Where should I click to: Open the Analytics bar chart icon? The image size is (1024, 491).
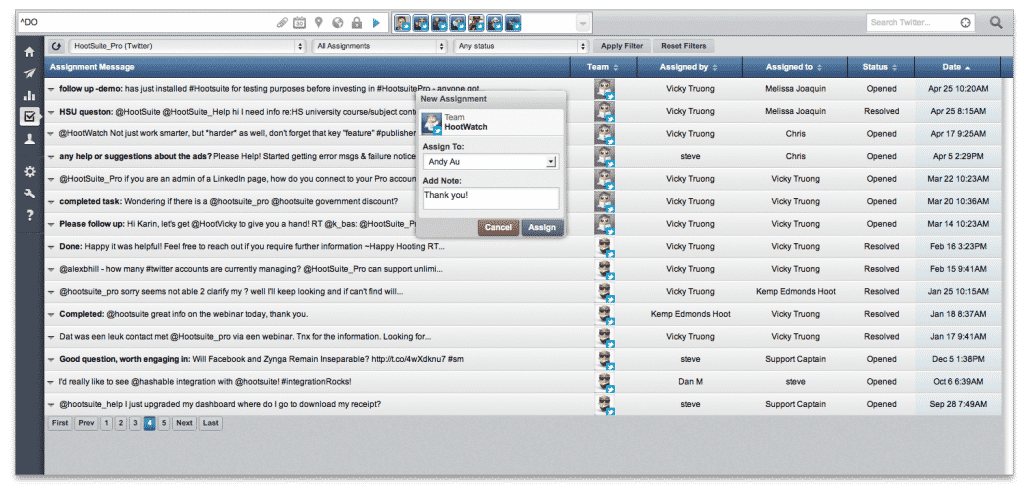pos(29,95)
